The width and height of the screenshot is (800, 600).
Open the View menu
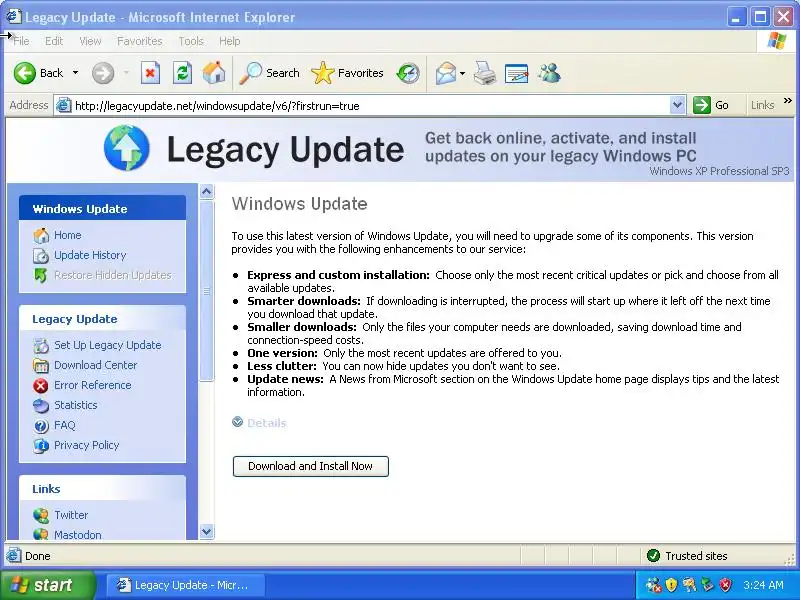coord(90,41)
